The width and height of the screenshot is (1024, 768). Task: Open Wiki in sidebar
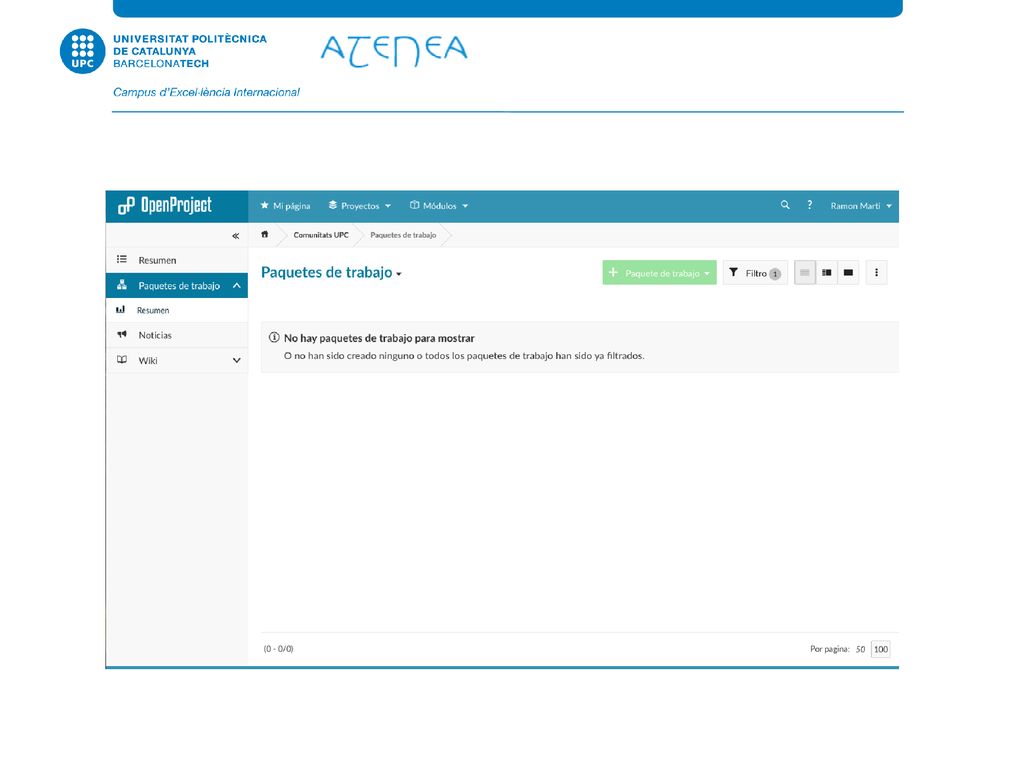point(177,360)
